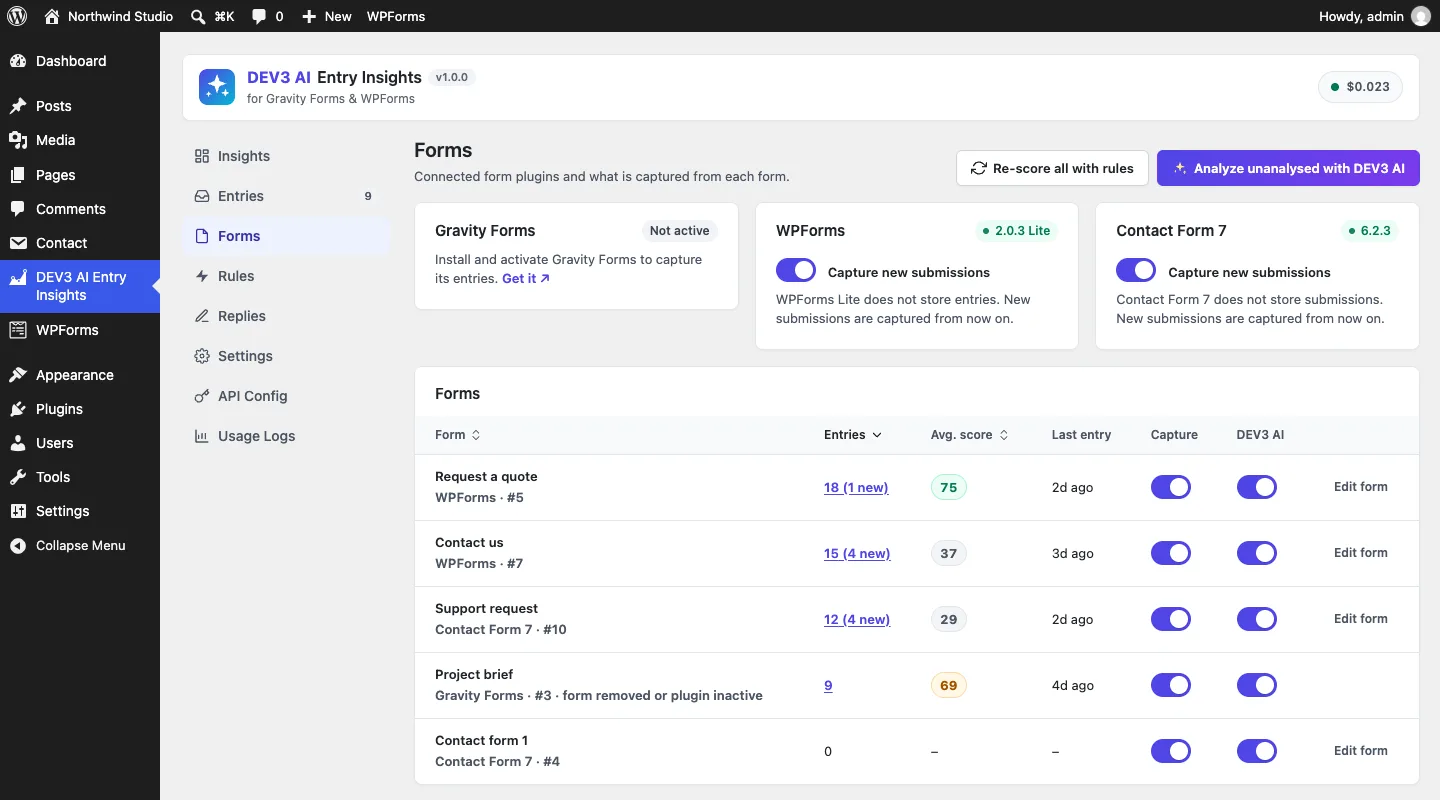Click the Contact envelope icon in sidebar
The width and height of the screenshot is (1440, 800).
18,243
